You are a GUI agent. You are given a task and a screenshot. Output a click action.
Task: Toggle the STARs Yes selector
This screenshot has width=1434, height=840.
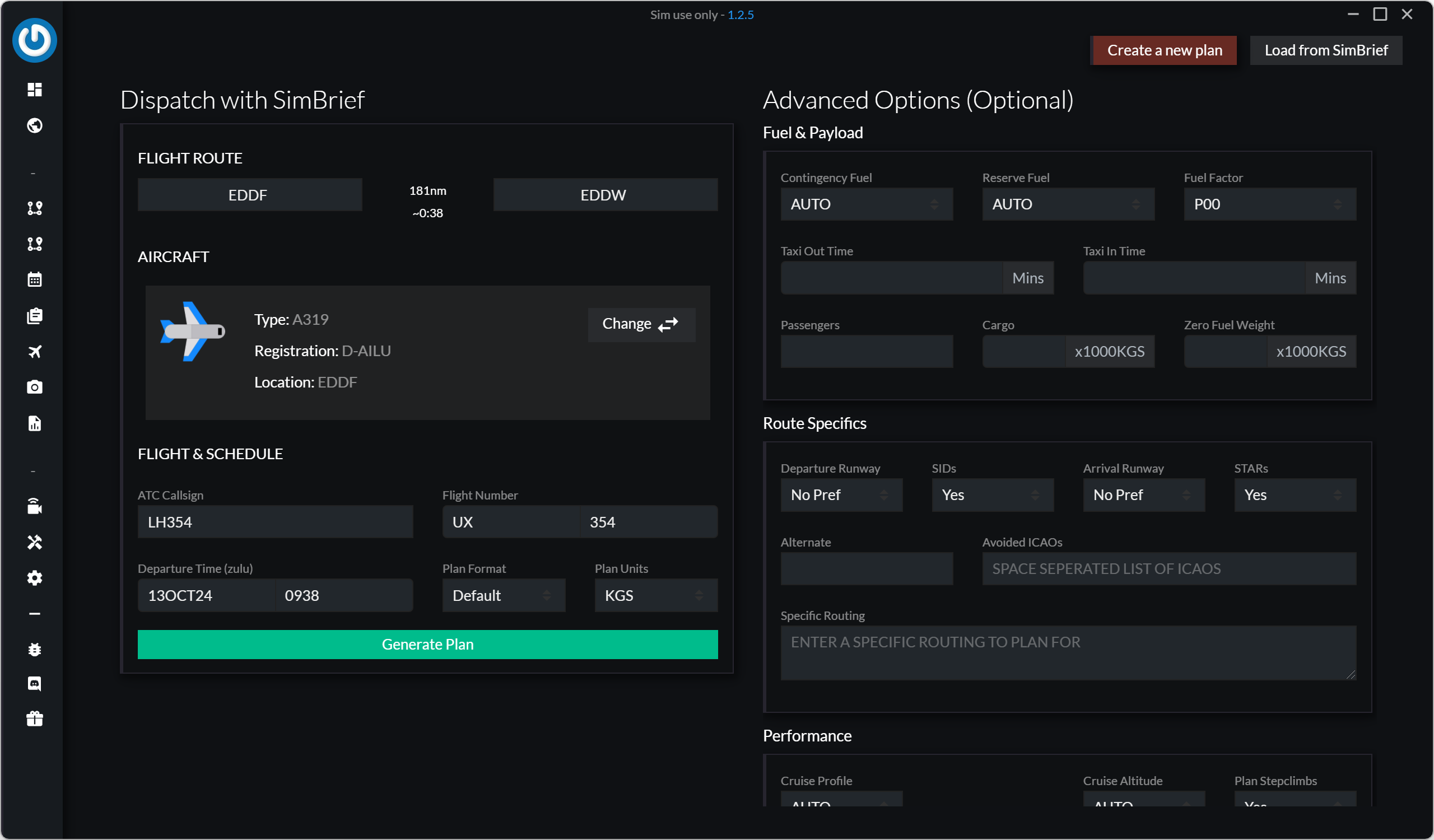[1295, 495]
